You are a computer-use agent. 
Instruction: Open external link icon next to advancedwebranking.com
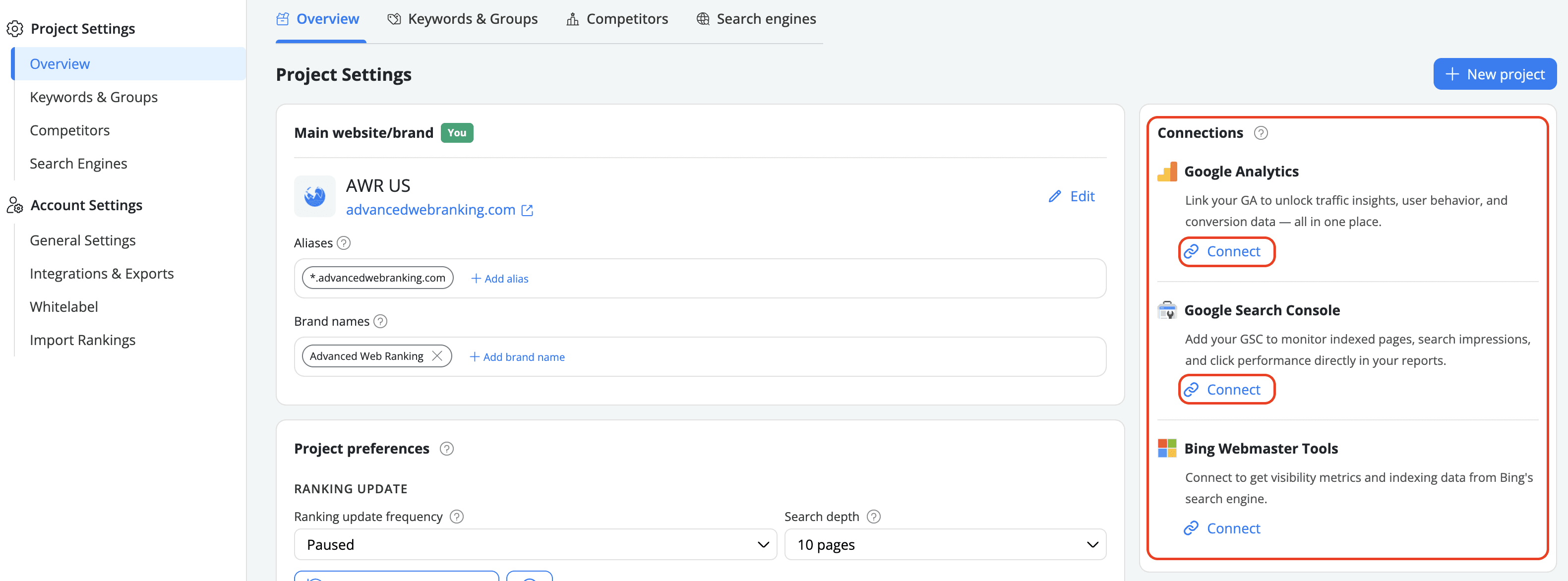click(527, 211)
